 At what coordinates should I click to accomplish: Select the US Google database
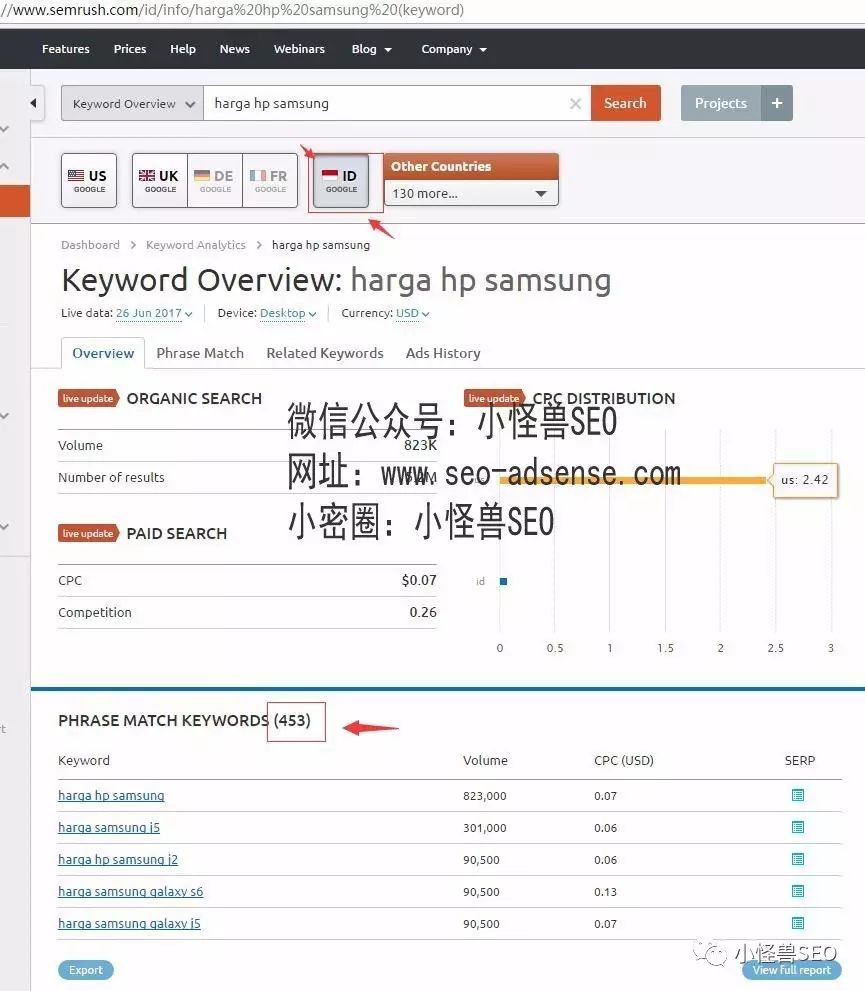[x=89, y=180]
